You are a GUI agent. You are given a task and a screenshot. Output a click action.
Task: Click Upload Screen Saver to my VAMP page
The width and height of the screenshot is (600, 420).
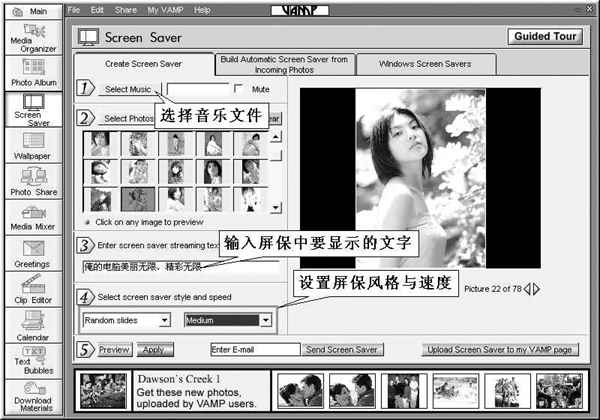[500, 350]
